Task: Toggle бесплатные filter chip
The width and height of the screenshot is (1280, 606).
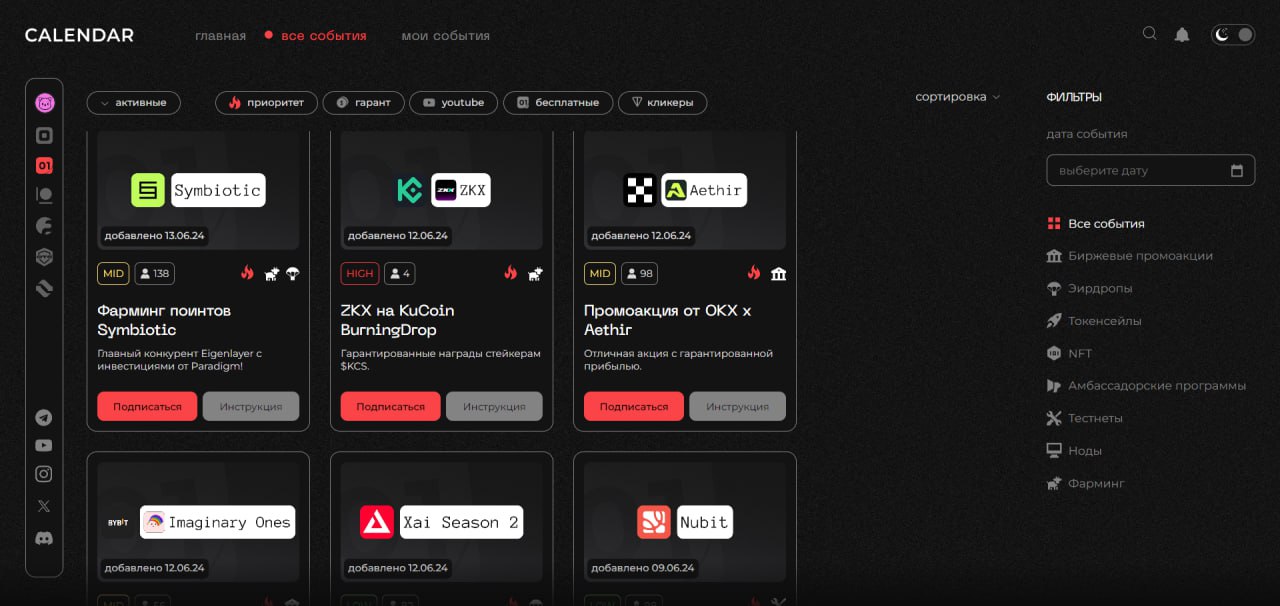Action: point(557,103)
